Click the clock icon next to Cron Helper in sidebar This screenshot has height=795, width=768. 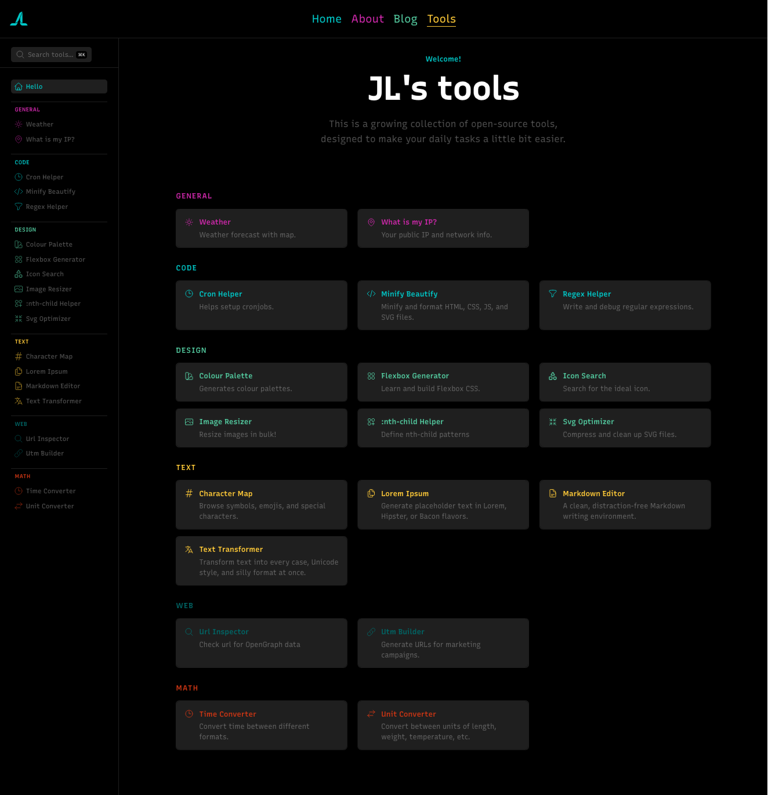point(18,177)
